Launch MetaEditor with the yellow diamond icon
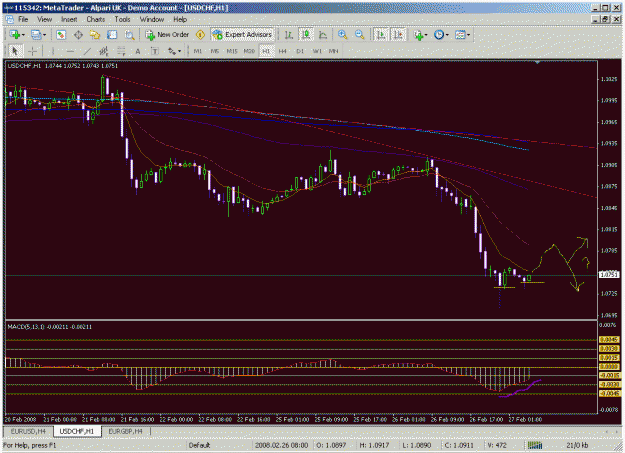The width and height of the screenshot is (625, 453). [200, 35]
